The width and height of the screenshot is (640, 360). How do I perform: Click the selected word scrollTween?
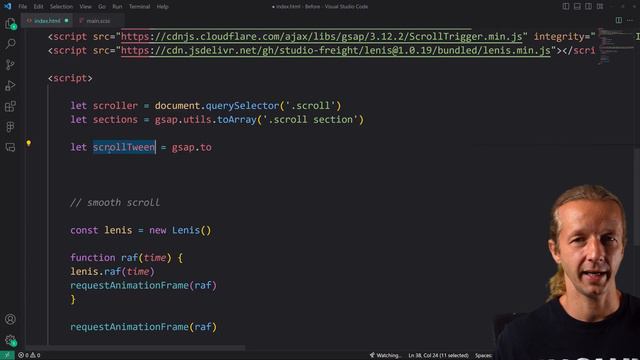(x=124, y=147)
